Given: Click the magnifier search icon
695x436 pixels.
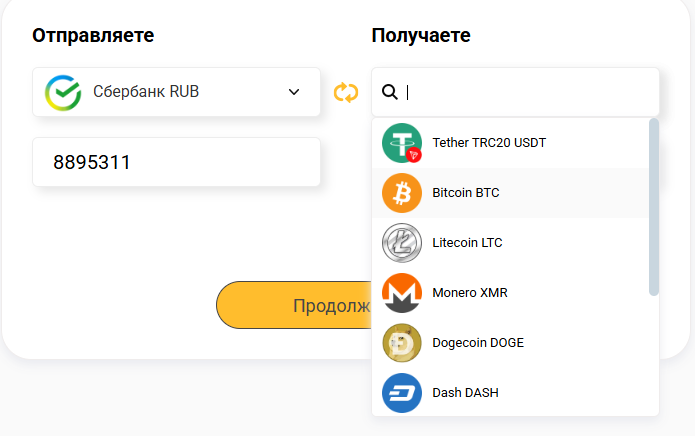Looking at the screenshot, I should point(390,92).
